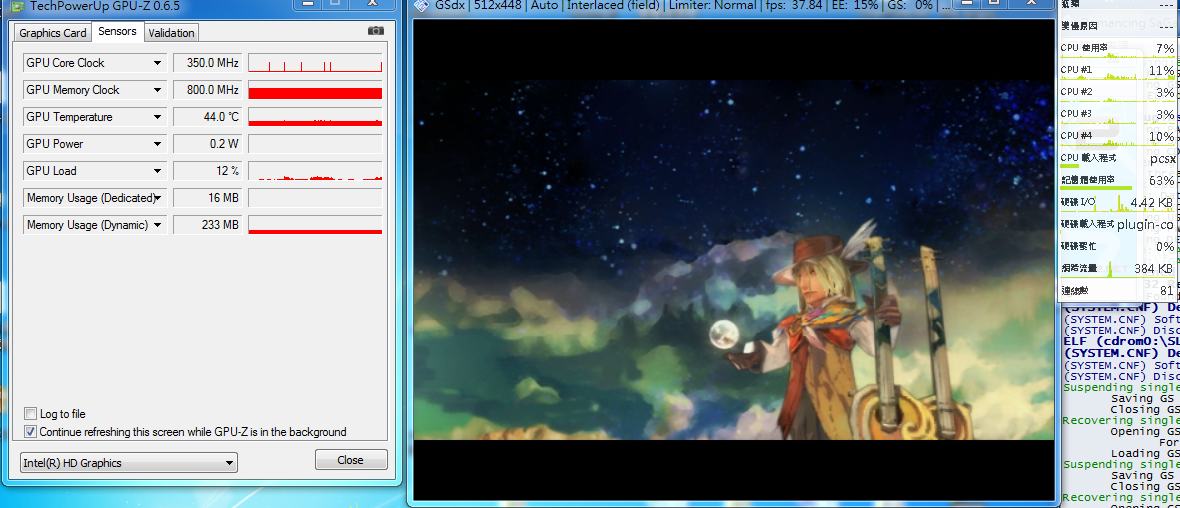
Task: Expand the Memory Usage (Dynamic) dropdown
Action: tap(157, 226)
